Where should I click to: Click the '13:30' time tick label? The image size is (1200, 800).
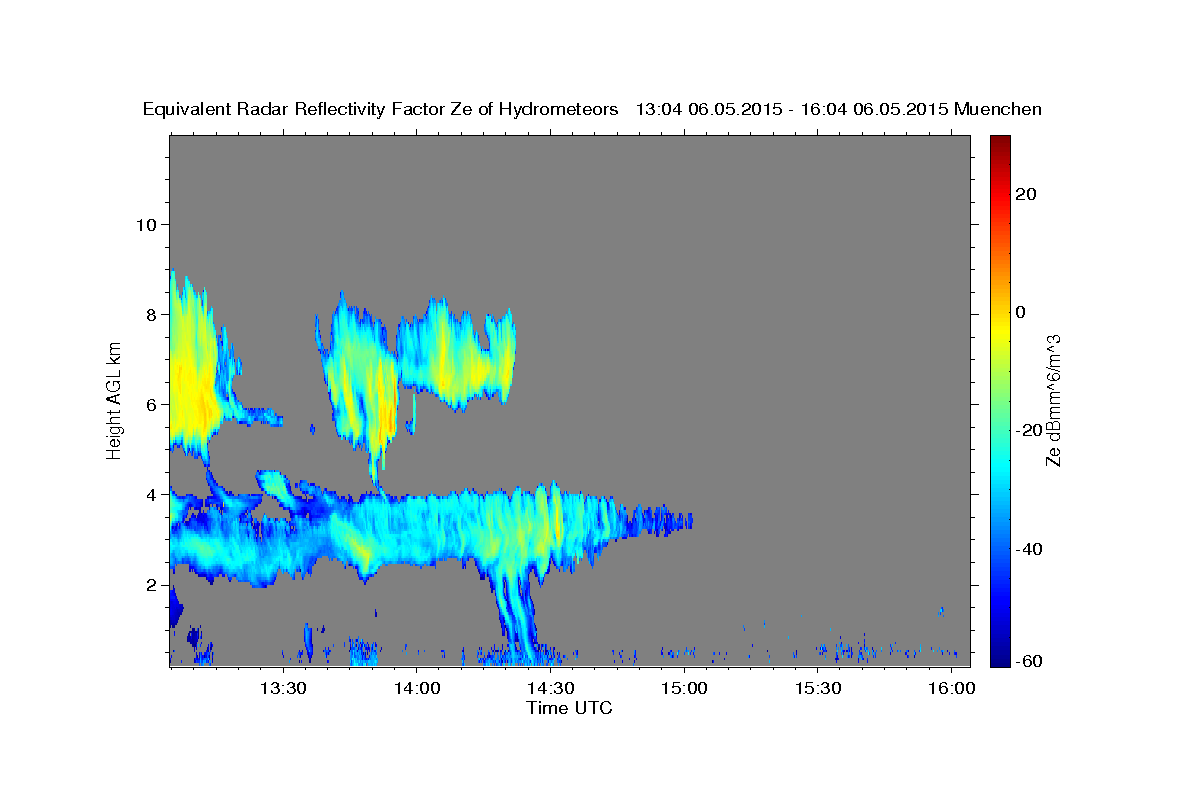point(282,688)
